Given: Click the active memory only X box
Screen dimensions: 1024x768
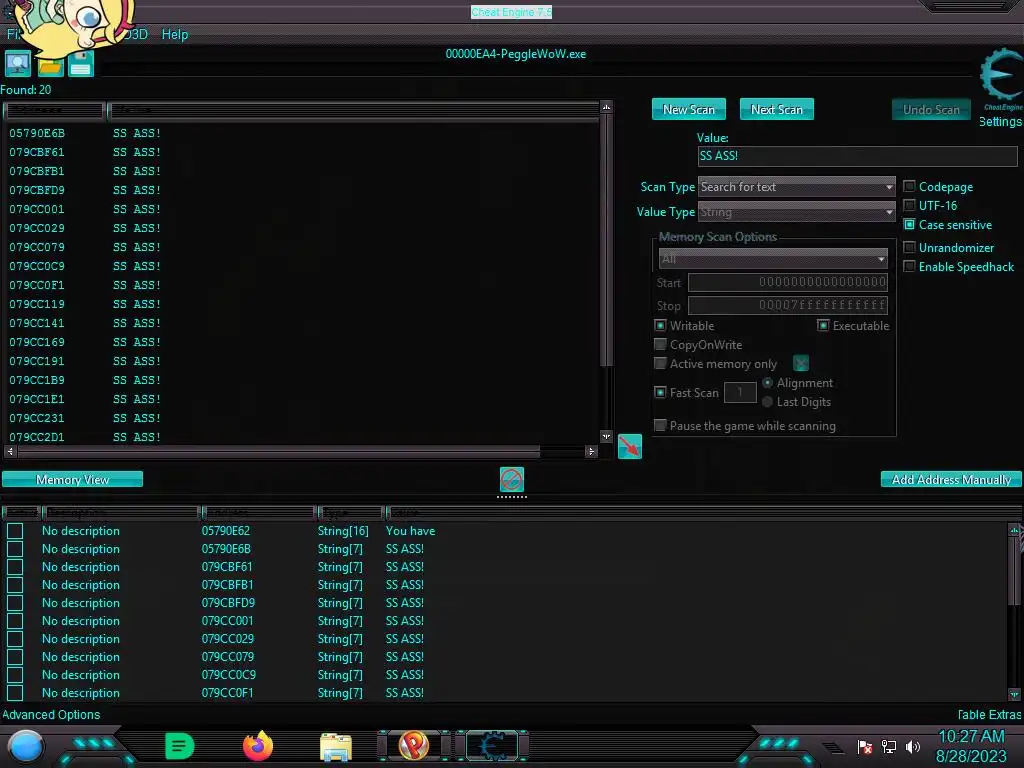Looking at the screenshot, I should click(x=801, y=363).
